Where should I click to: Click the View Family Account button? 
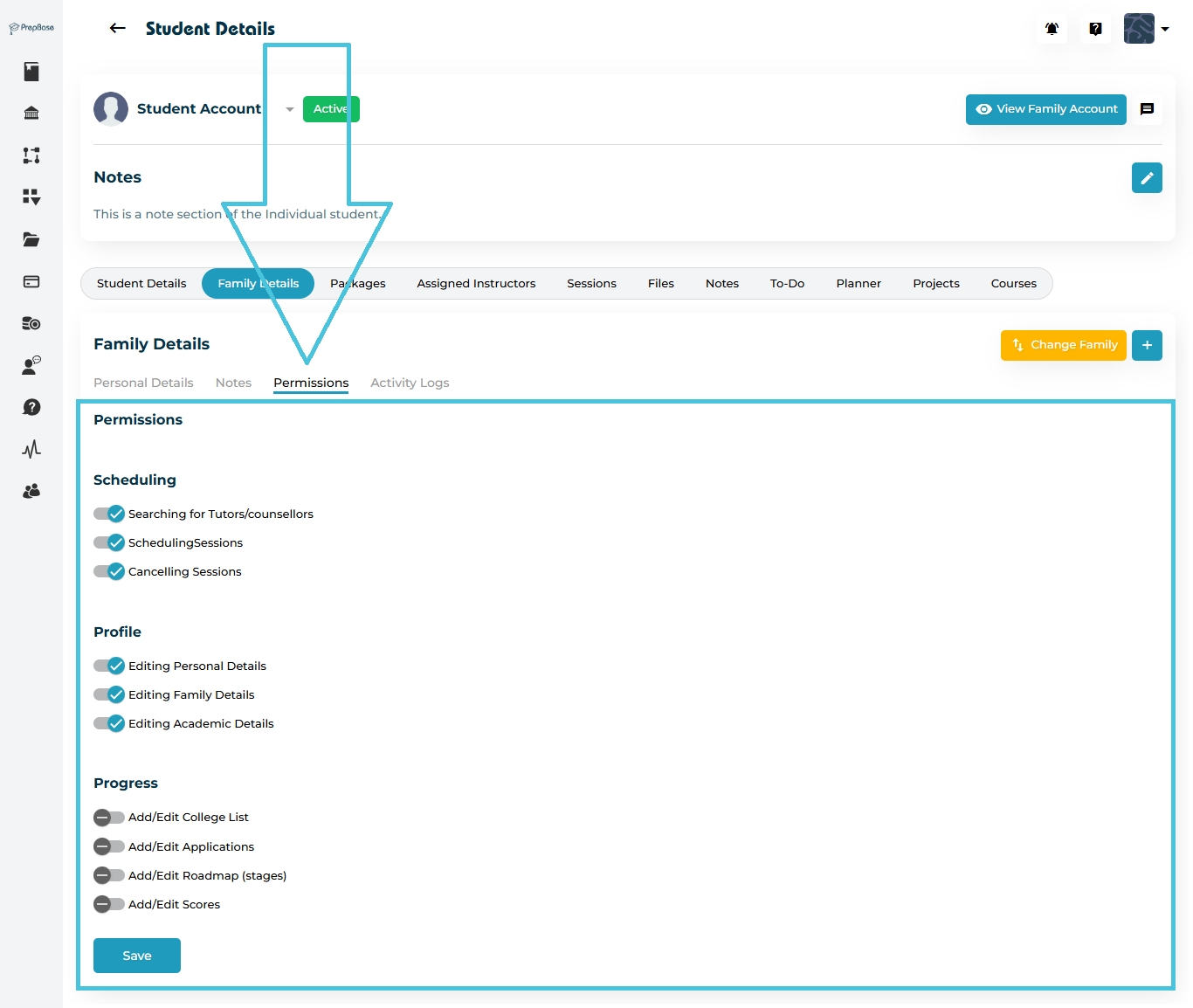click(1045, 109)
